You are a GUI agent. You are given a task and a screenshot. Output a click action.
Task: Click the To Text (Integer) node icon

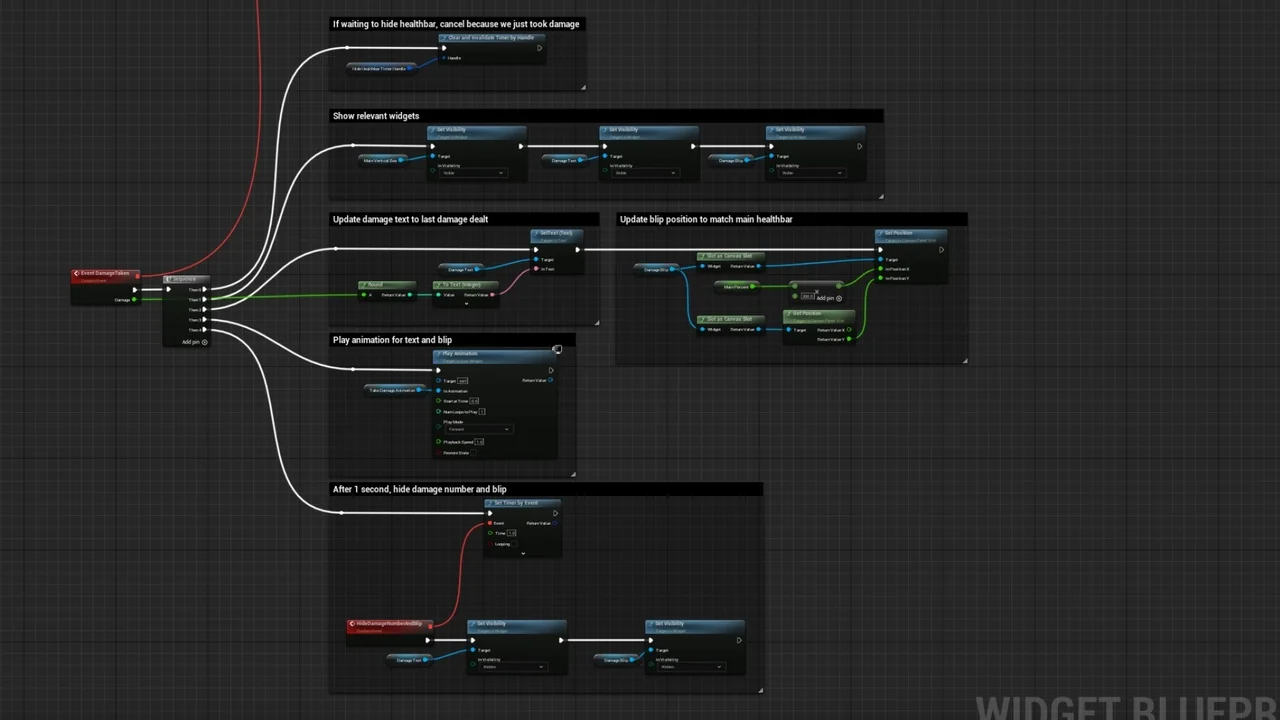pos(439,283)
